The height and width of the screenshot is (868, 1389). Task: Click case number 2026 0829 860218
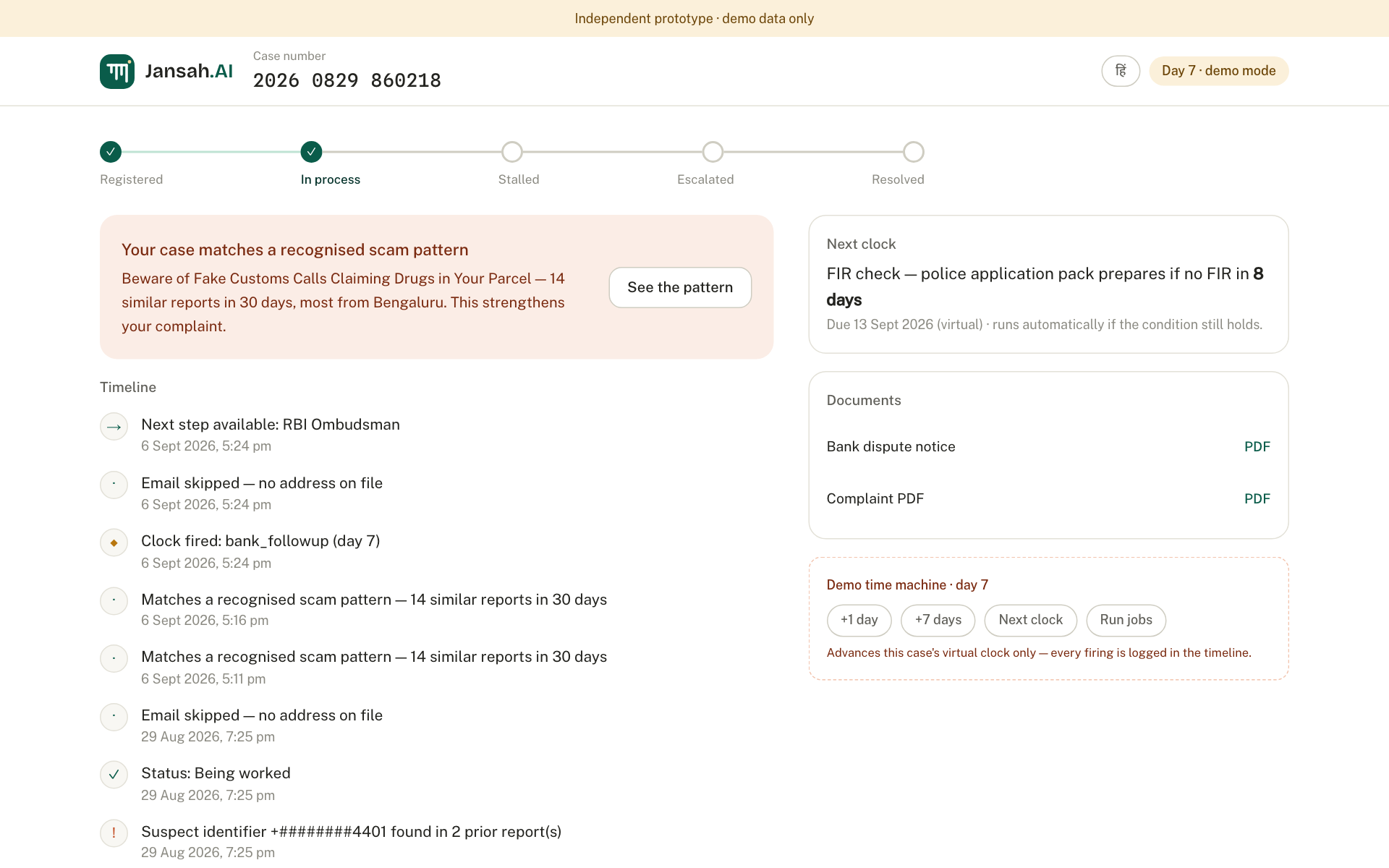click(347, 80)
